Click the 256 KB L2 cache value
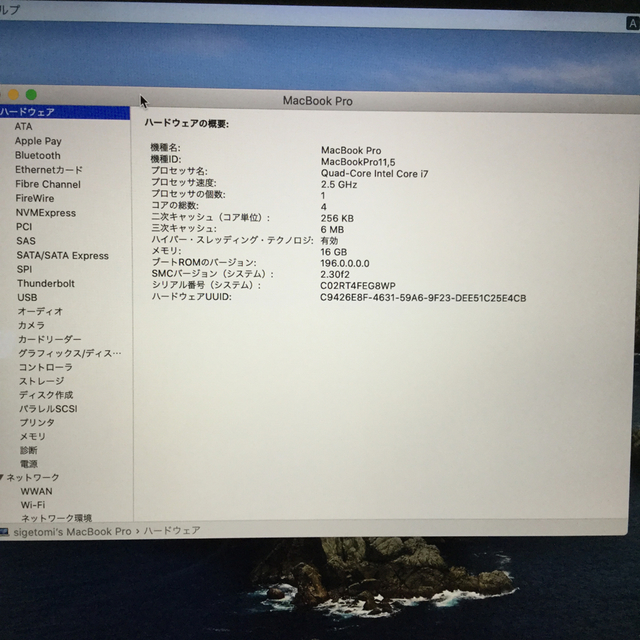The image size is (640, 640). pos(337,218)
